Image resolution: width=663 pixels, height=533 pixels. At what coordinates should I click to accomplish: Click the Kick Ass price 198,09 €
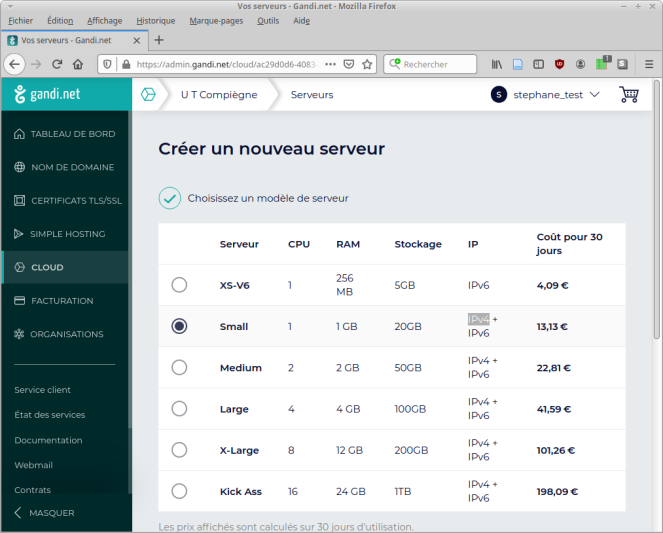point(557,492)
